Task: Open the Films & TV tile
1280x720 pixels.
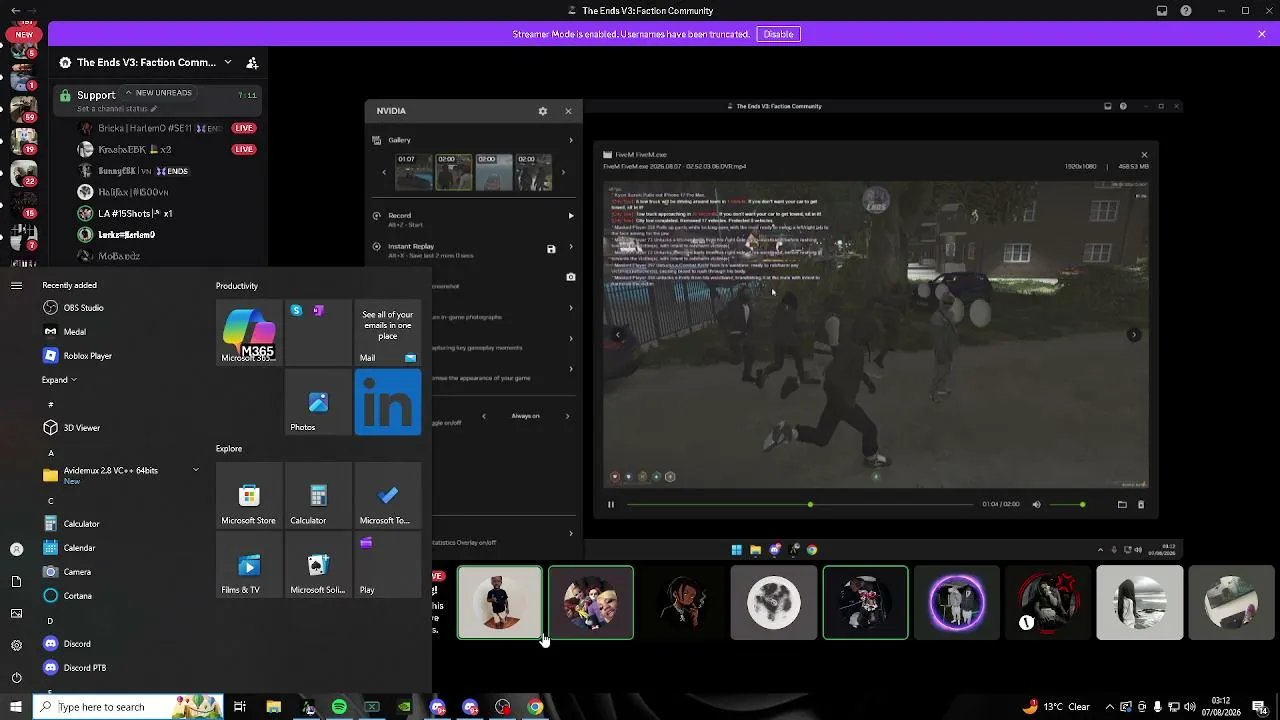Action: 249,565
